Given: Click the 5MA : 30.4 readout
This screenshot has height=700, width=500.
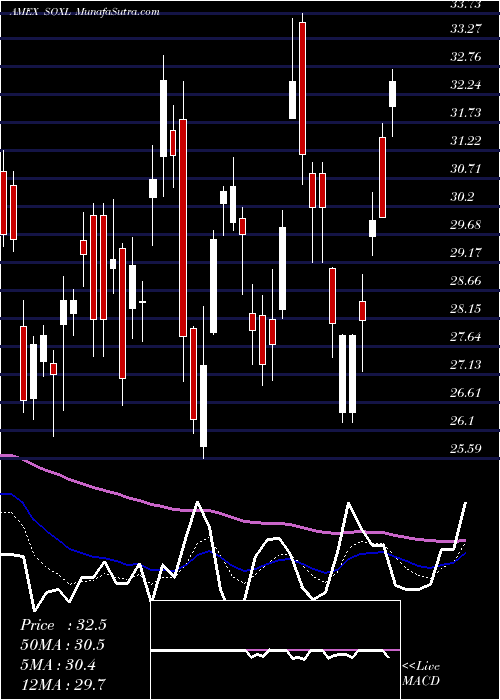Looking at the screenshot, I should click(58, 665).
